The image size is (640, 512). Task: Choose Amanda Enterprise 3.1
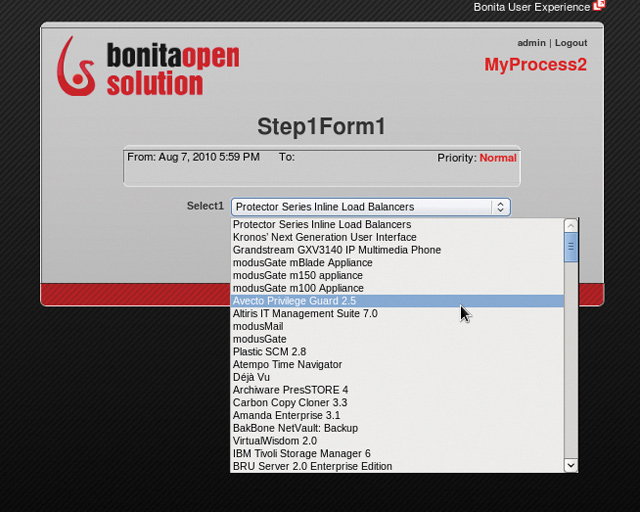397,415
